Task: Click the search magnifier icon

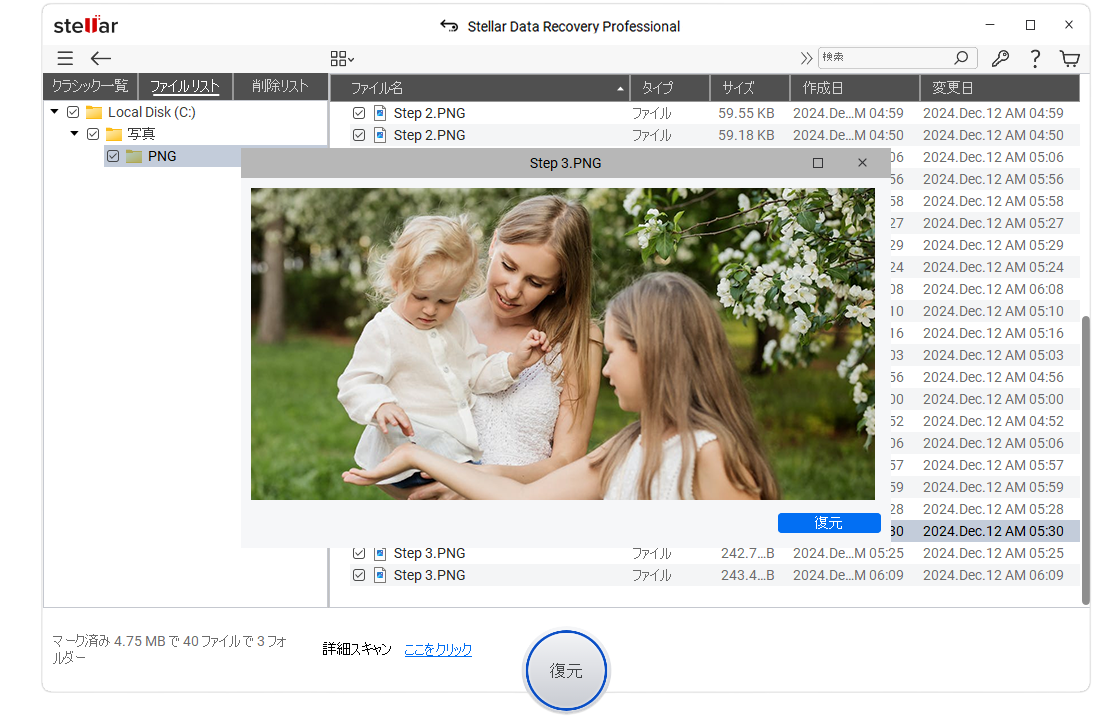Action: [961, 58]
